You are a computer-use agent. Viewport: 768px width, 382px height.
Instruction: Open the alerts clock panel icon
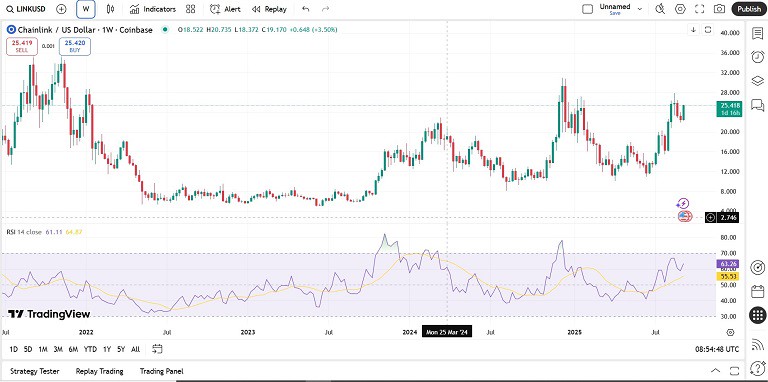758,57
